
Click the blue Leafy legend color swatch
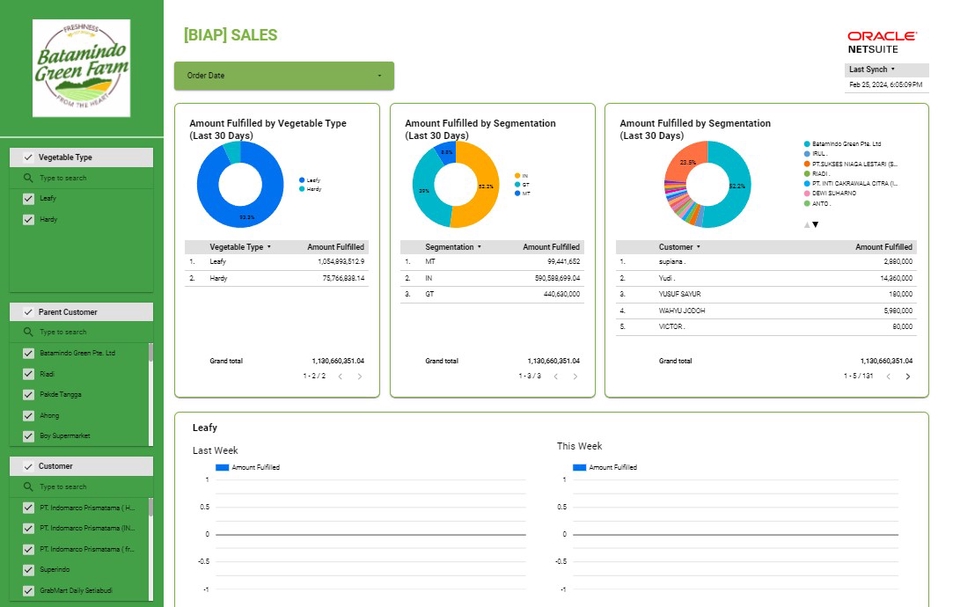coord(302,180)
